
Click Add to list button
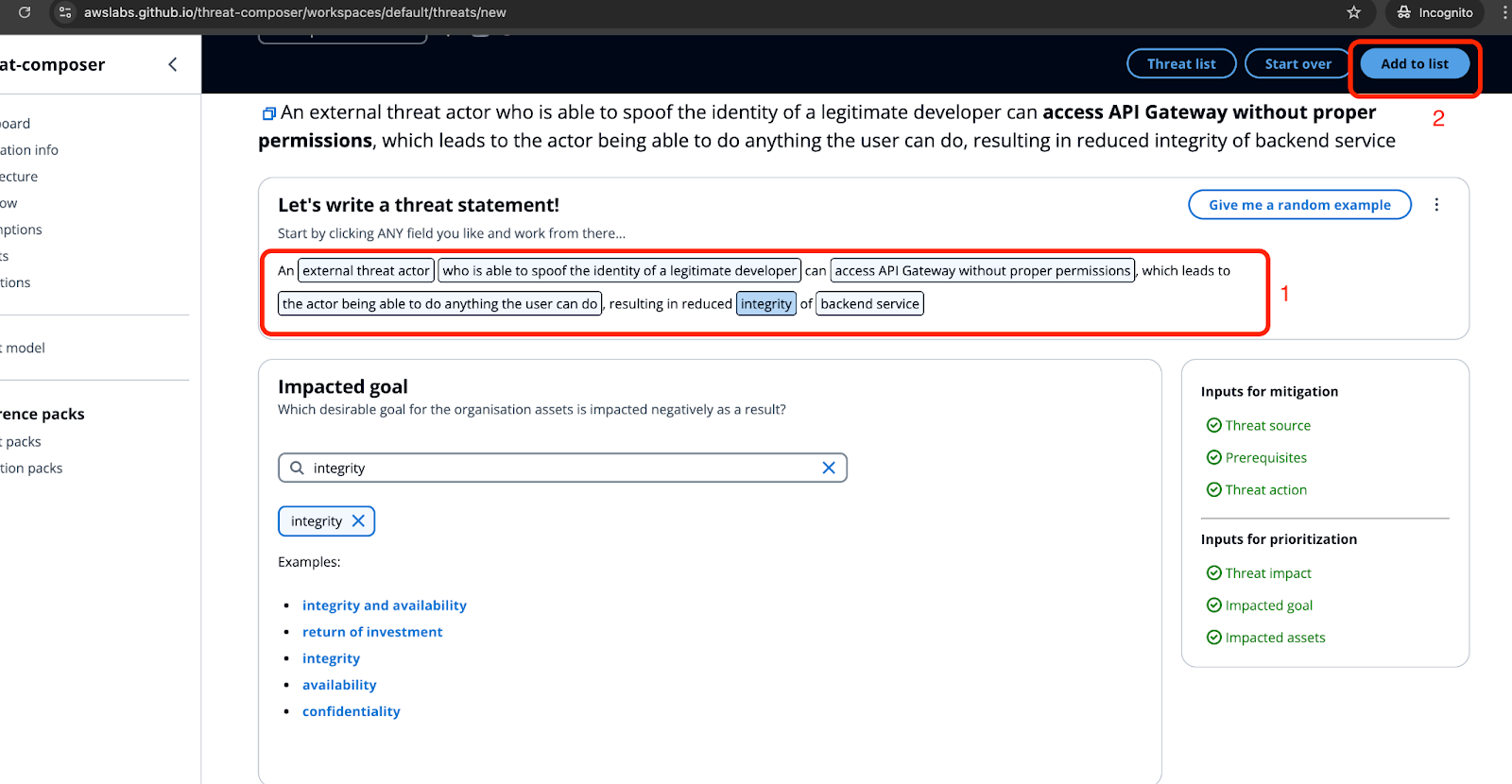(x=1415, y=64)
